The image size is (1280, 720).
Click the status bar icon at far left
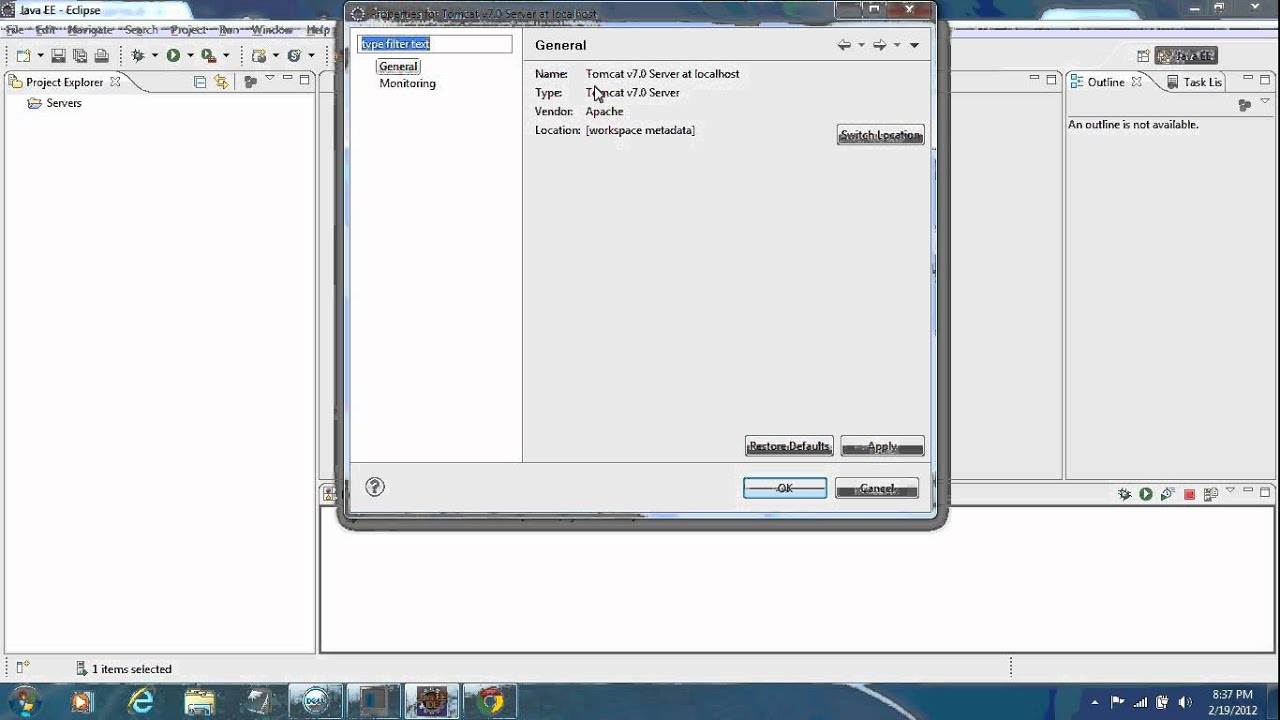pos(22,667)
